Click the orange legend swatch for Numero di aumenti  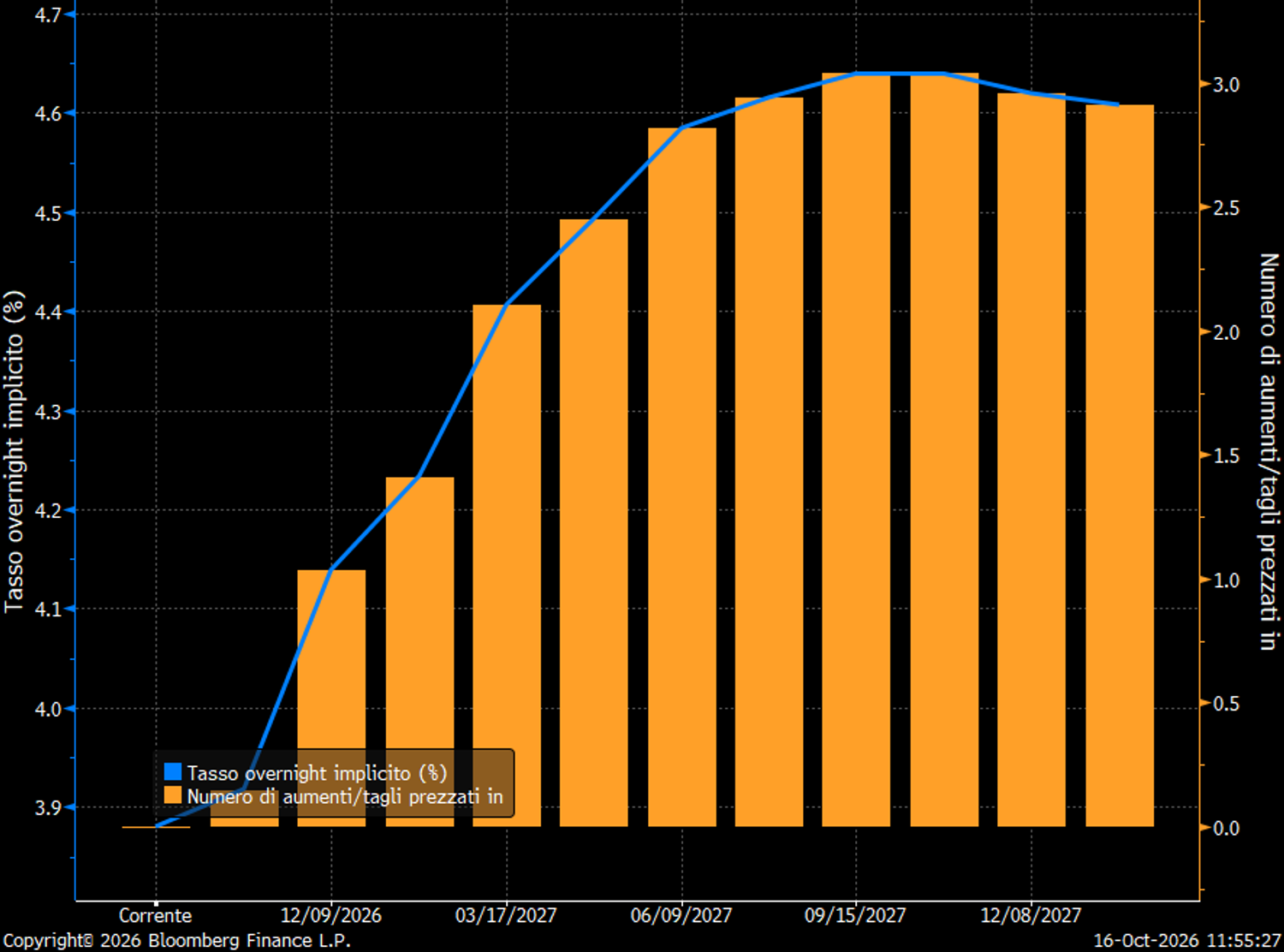point(173,795)
